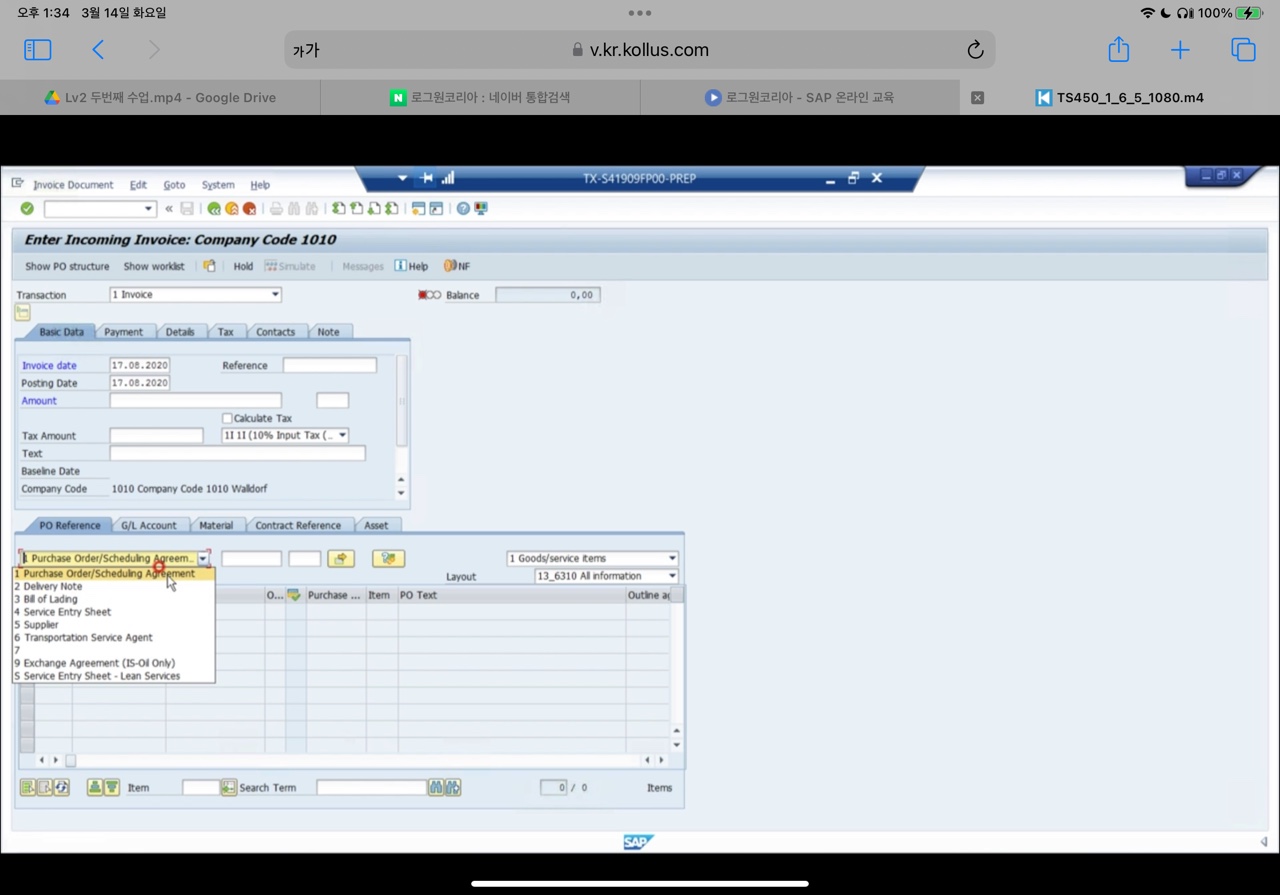Select 3 Bill of Lading option
Viewport: 1280px width, 895px height.
(113, 599)
